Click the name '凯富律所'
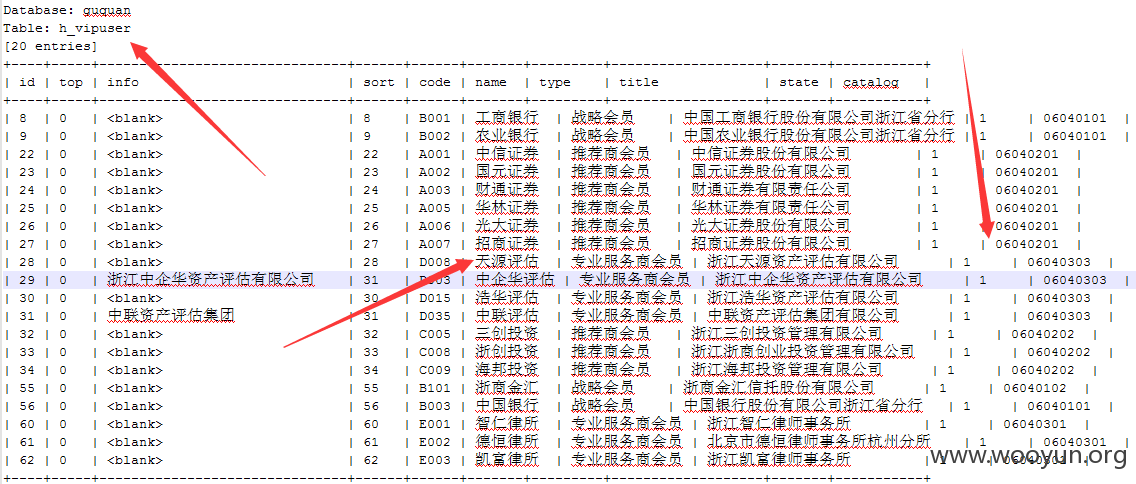The width and height of the screenshot is (1136, 484). [507, 459]
